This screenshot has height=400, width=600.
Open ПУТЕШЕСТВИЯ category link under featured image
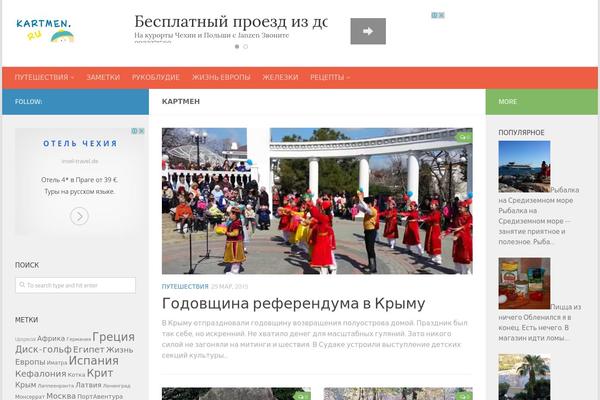pyautogui.click(x=185, y=287)
